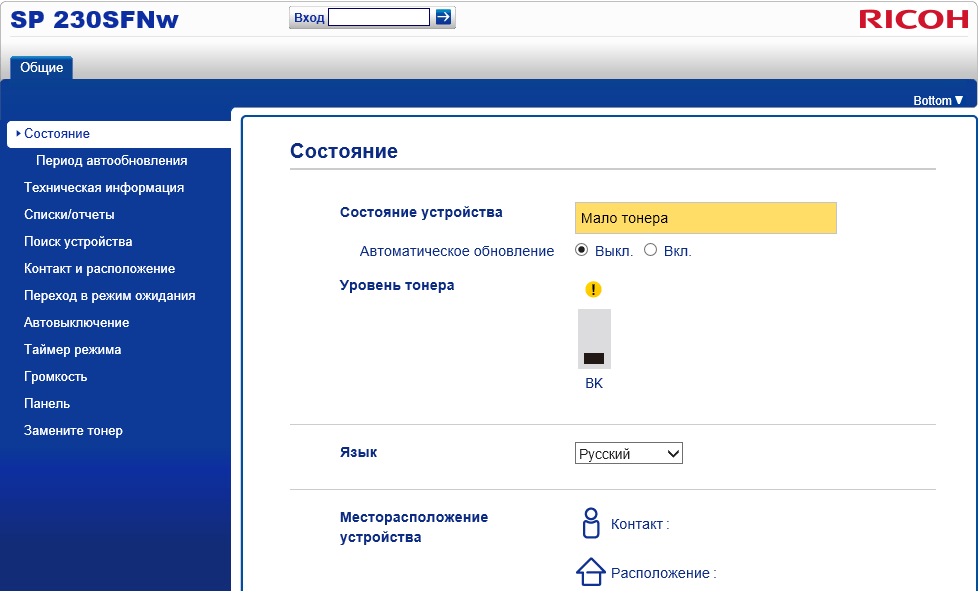Click the house location icon
The image size is (978, 591).
click(590, 572)
